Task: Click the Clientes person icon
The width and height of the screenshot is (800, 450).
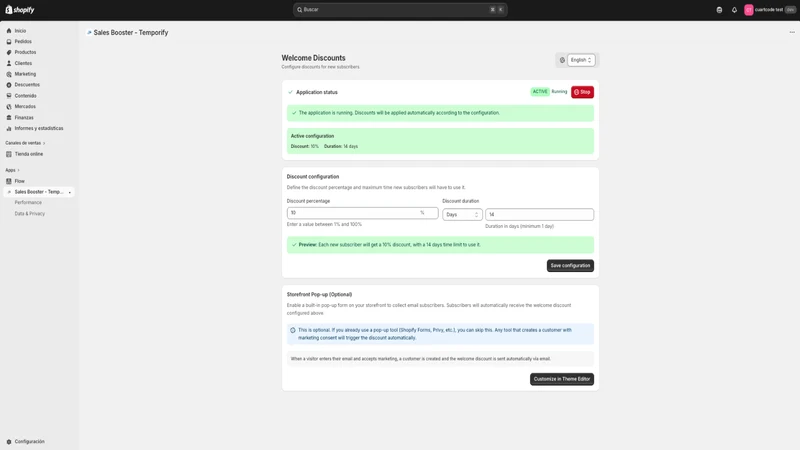Action: click(x=9, y=63)
